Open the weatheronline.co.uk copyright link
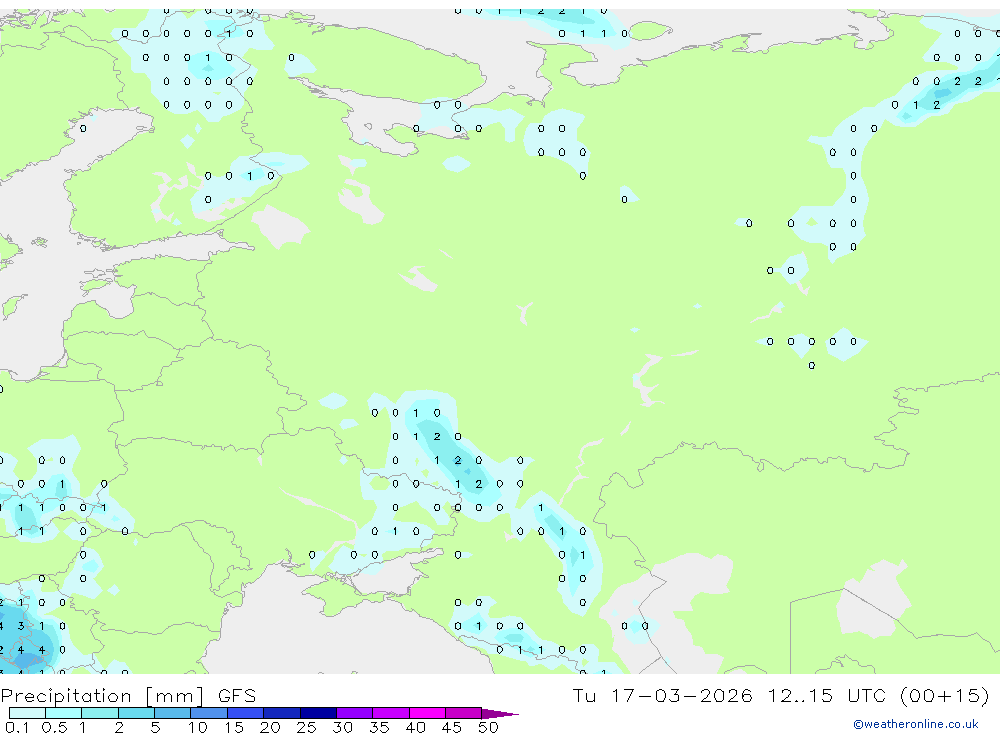This screenshot has width=1000, height=733. point(916,724)
